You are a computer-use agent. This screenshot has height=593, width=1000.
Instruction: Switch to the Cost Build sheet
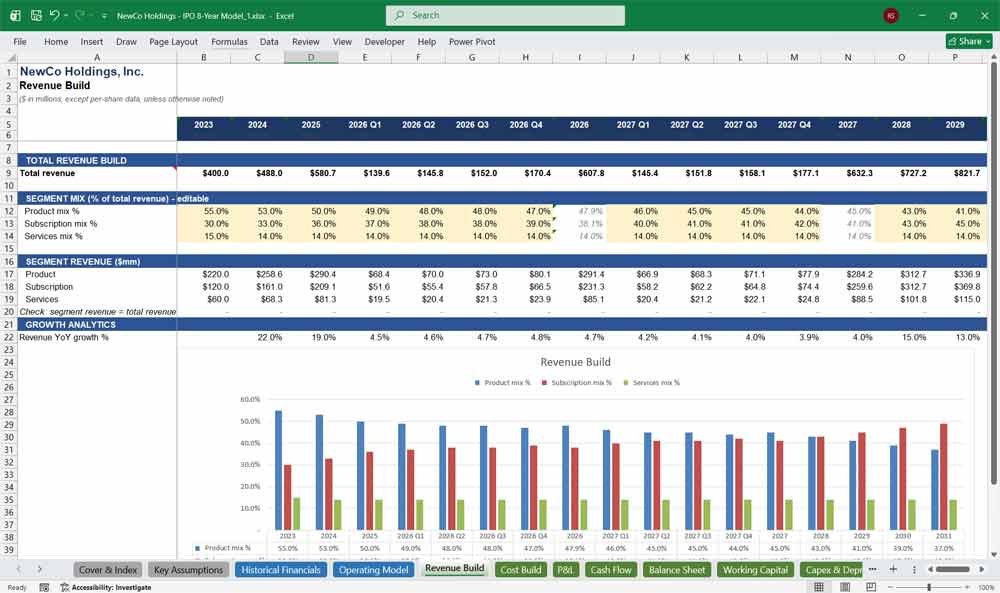tap(520, 570)
